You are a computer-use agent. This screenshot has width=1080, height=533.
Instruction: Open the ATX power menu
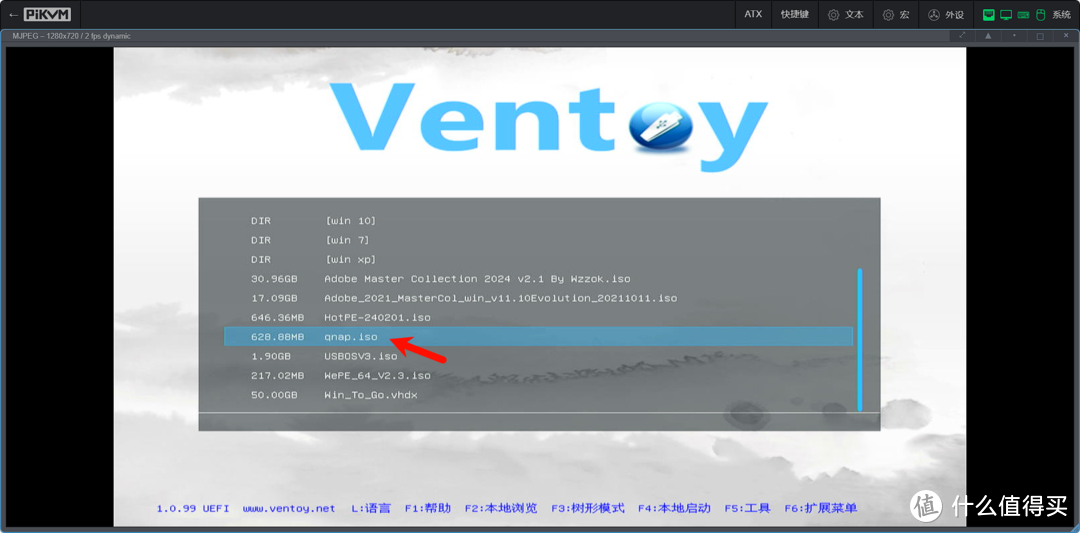[x=753, y=14]
